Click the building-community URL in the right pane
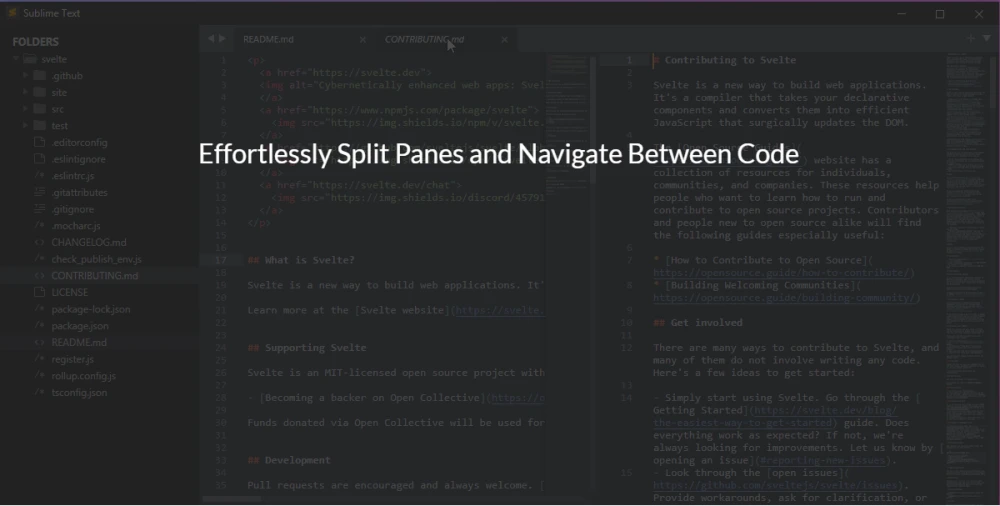 point(784,297)
